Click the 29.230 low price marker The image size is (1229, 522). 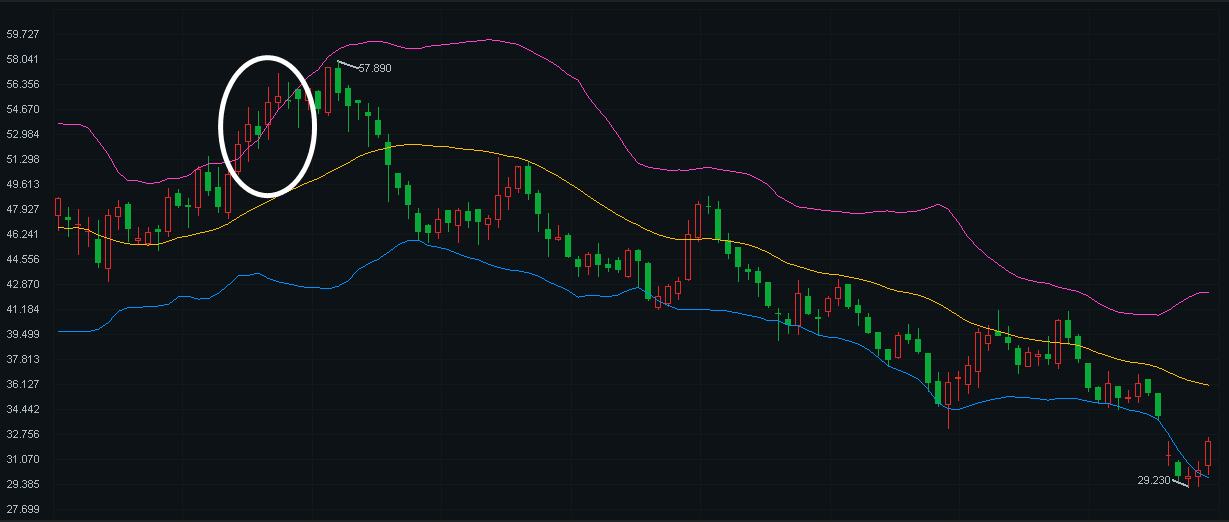1154,480
